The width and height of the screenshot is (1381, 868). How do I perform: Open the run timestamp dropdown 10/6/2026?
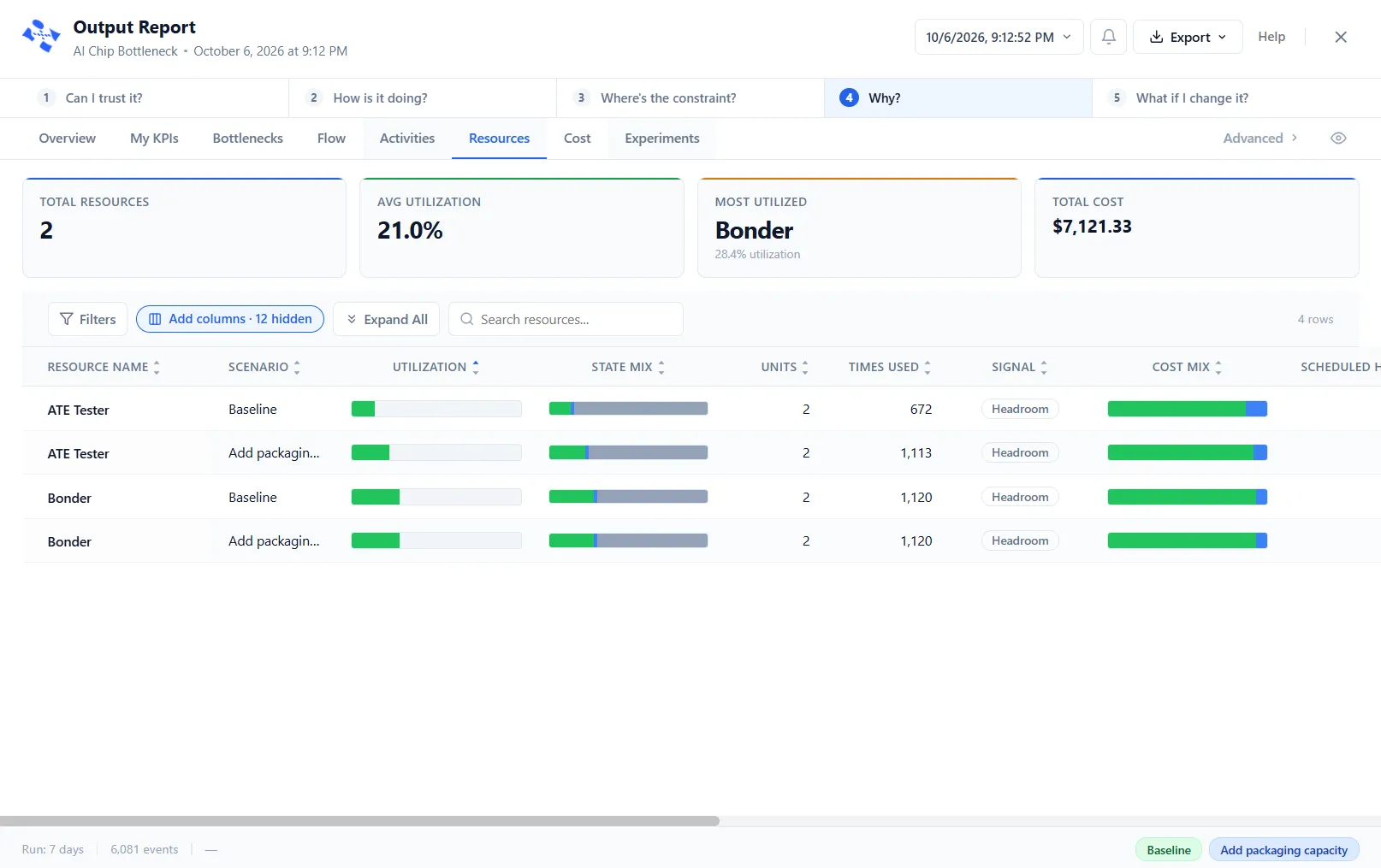(999, 37)
